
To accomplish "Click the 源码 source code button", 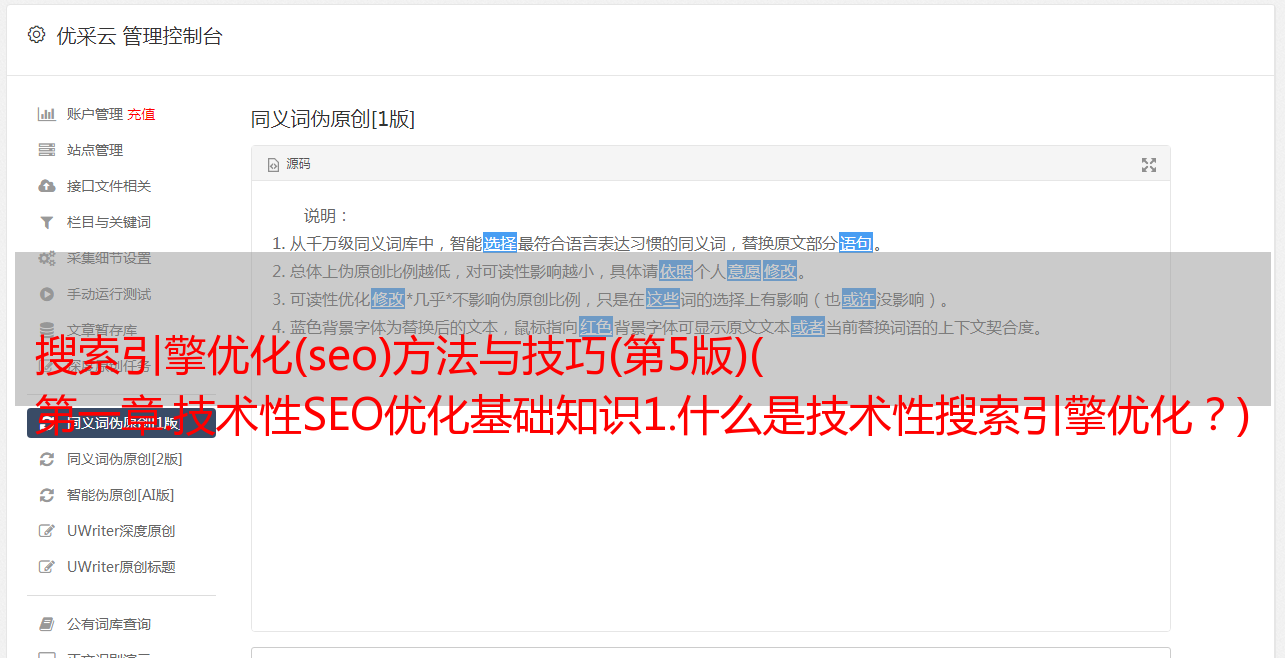I will 289,164.
